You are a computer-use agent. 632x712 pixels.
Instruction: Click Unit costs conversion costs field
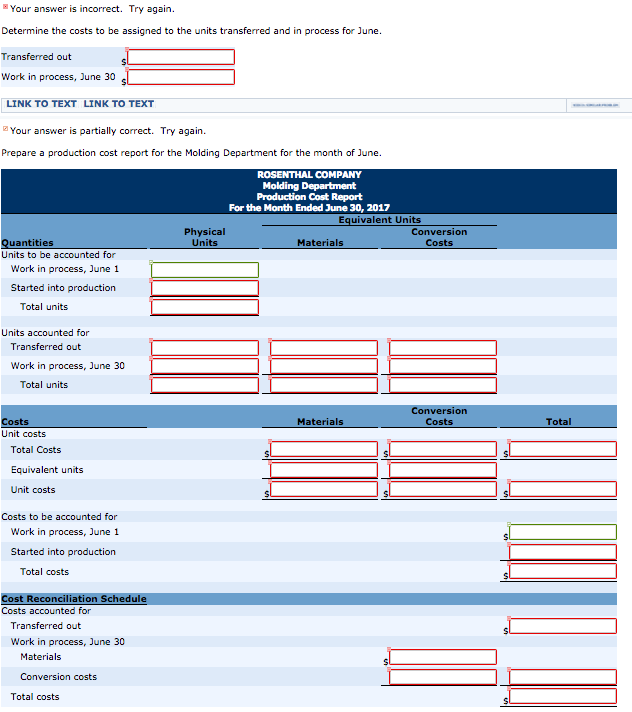point(443,489)
